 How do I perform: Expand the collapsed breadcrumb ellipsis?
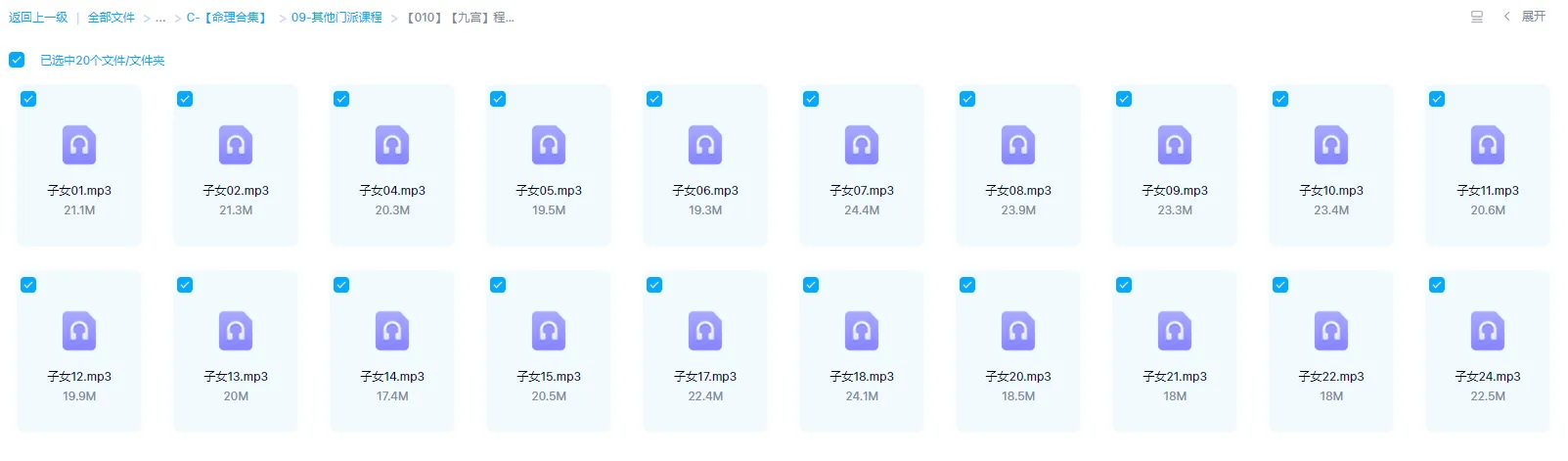160,18
